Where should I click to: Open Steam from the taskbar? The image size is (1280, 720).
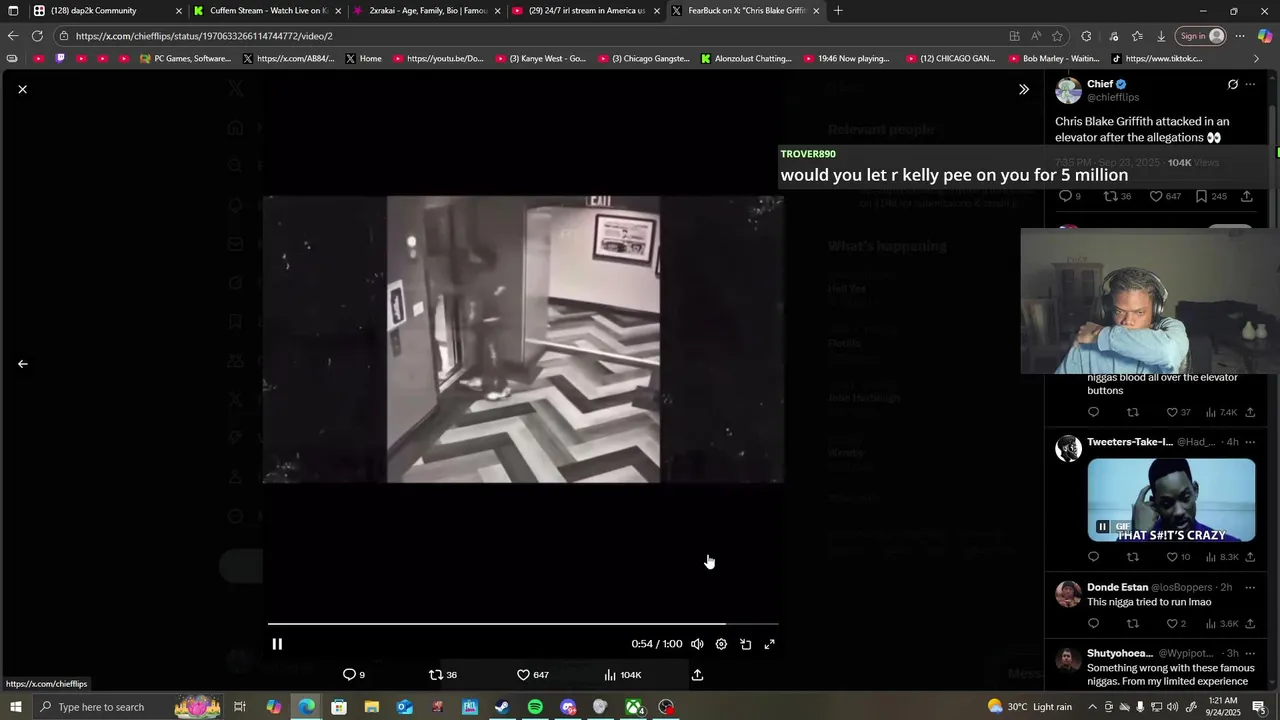502,707
